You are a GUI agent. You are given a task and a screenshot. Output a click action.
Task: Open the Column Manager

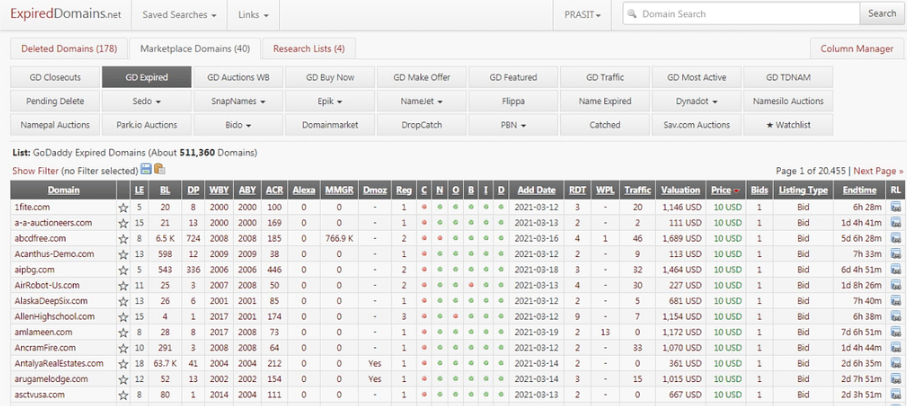tap(857, 49)
